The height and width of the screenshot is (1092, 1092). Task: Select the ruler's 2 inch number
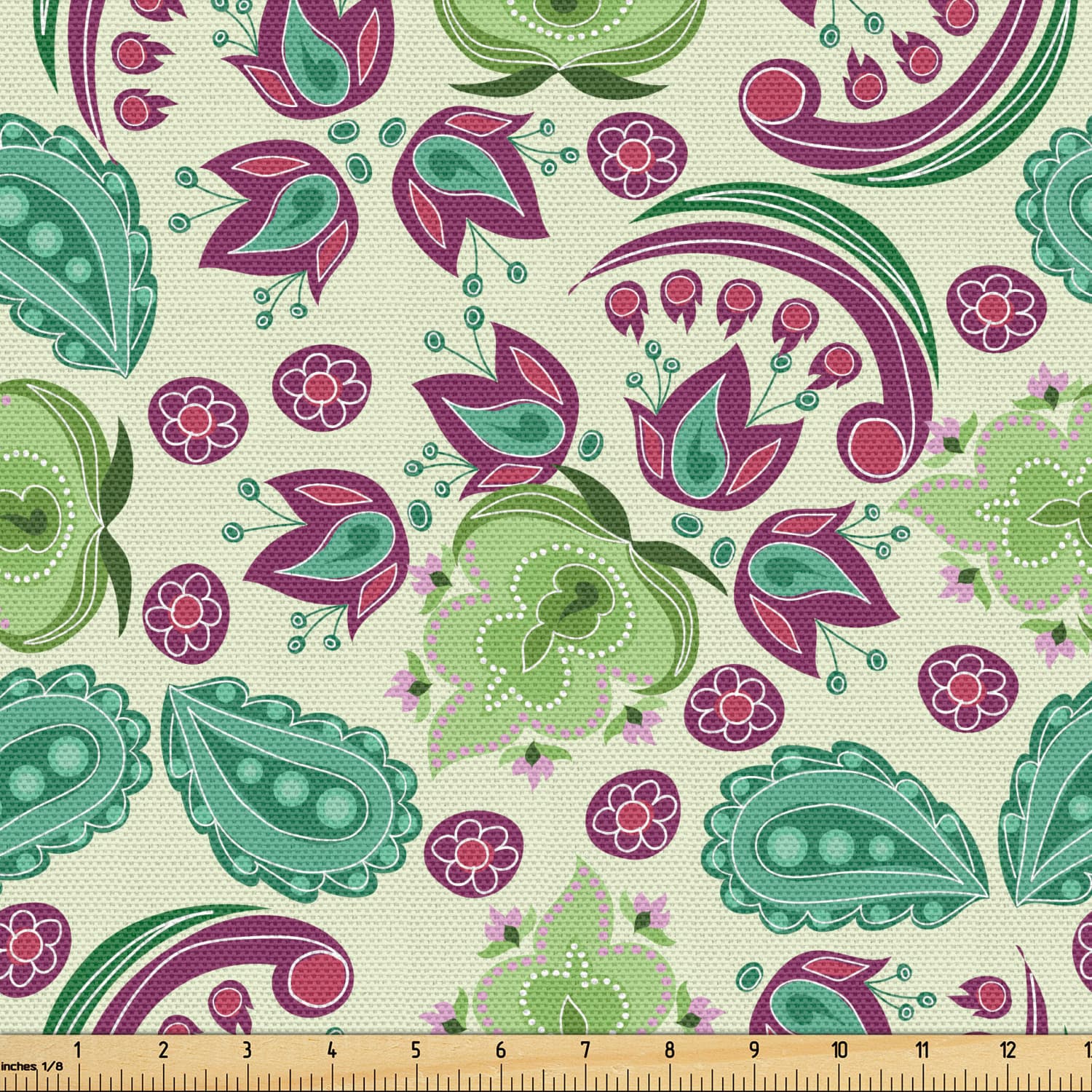[163, 1050]
